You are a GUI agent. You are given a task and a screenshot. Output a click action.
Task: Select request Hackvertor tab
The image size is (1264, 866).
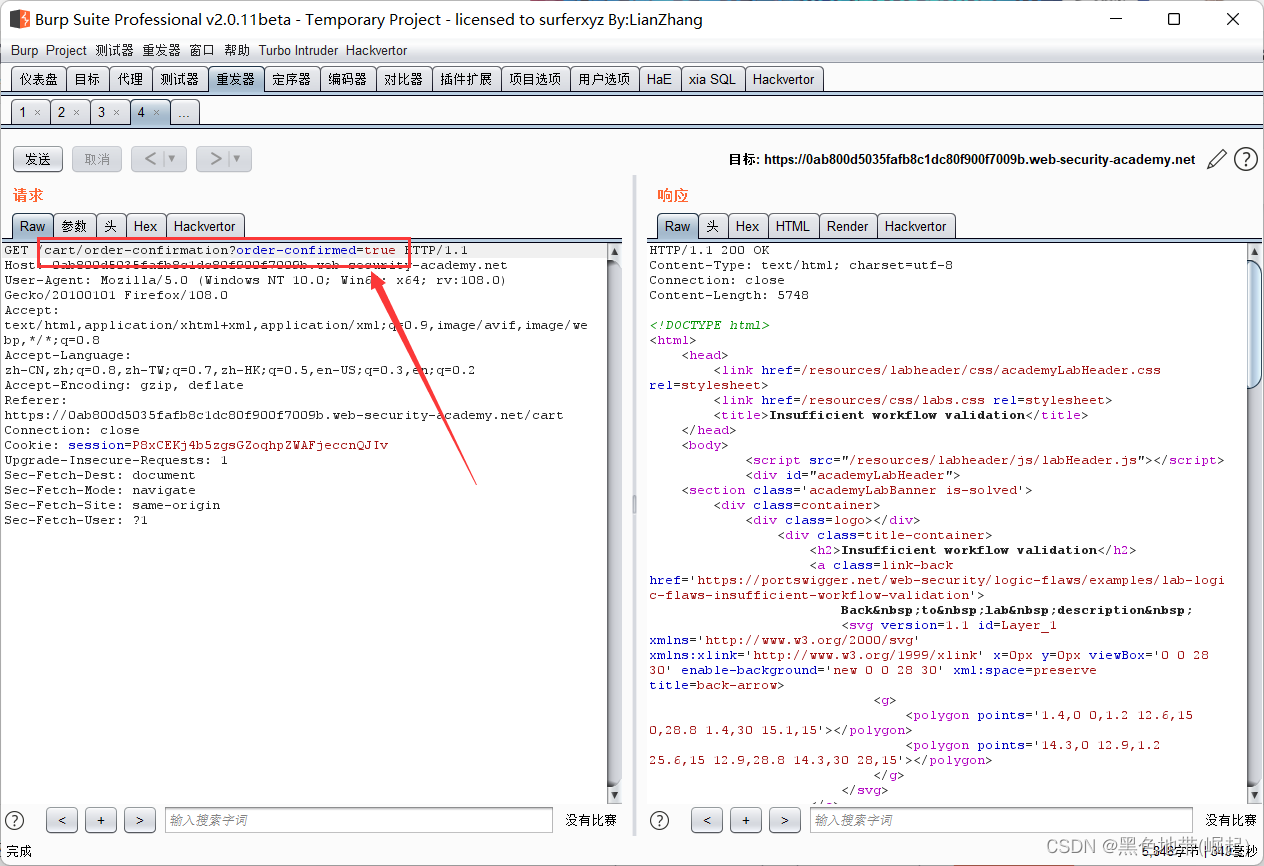click(205, 226)
